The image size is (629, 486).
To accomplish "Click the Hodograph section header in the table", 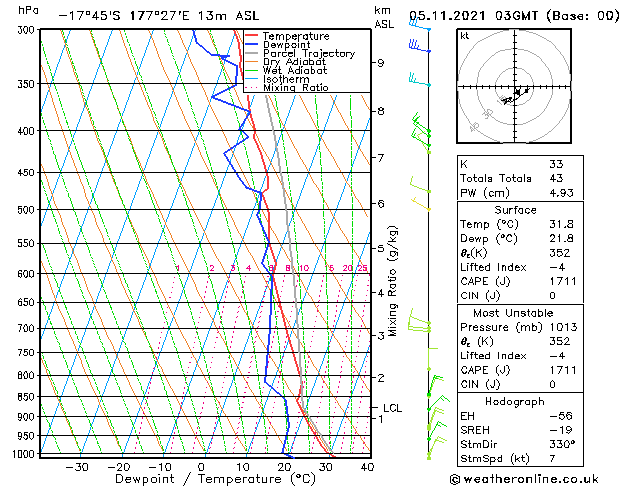I will click(516, 401).
